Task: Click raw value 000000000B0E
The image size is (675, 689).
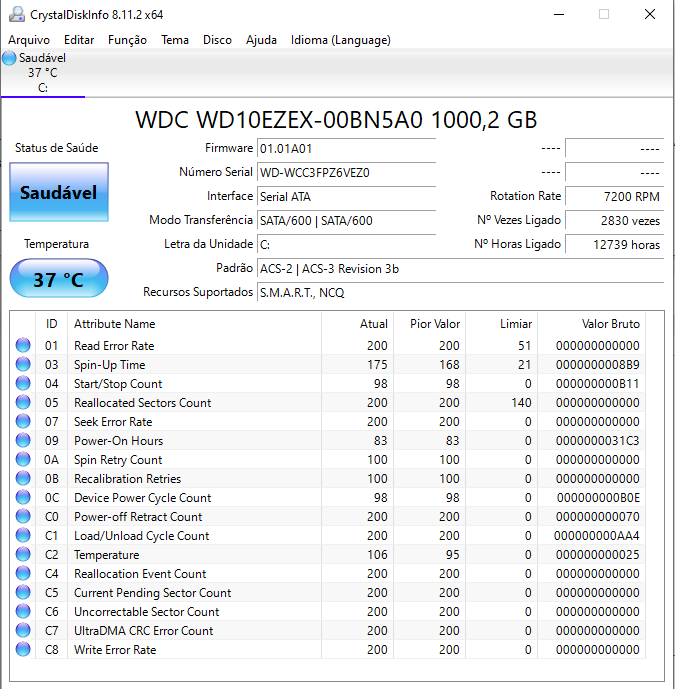Action: pos(598,497)
